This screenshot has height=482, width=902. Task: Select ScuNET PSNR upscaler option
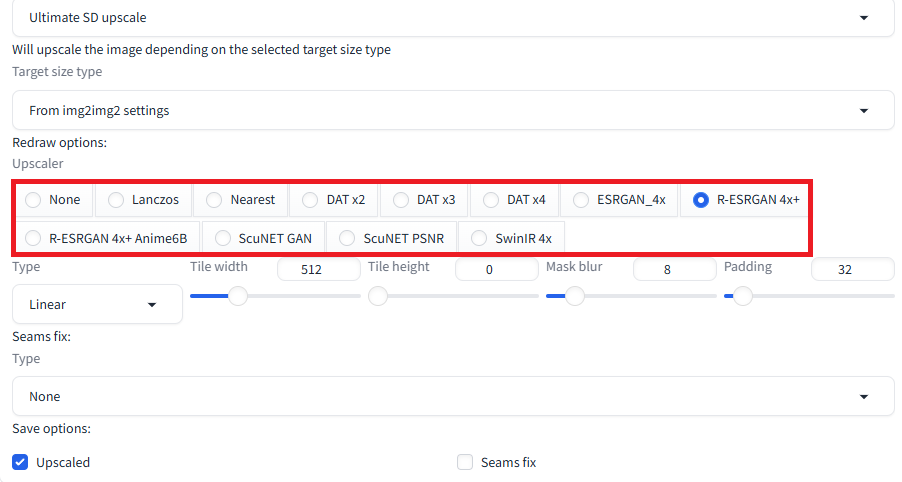(347, 238)
